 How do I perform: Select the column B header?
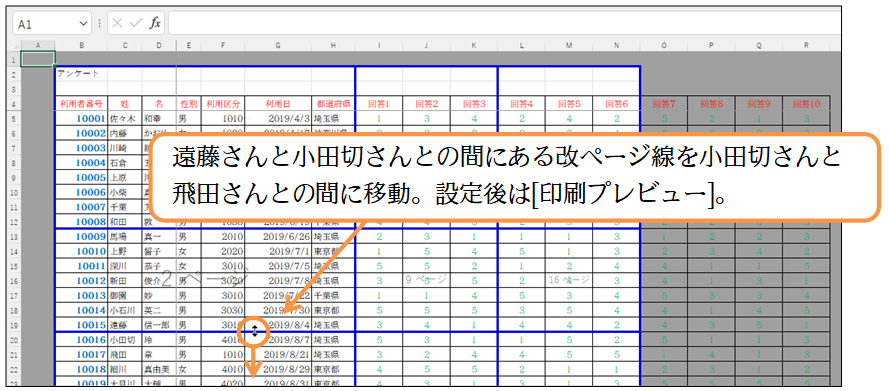click(82, 45)
